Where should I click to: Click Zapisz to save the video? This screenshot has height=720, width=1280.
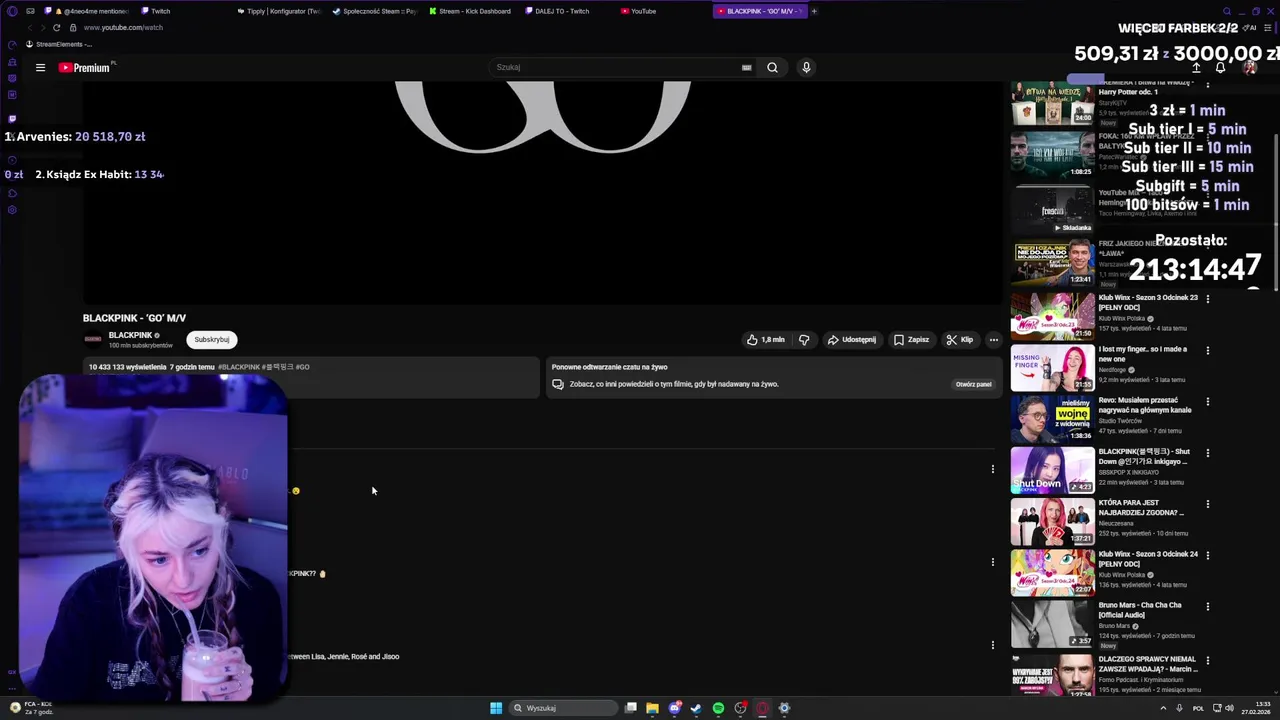tap(911, 340)
